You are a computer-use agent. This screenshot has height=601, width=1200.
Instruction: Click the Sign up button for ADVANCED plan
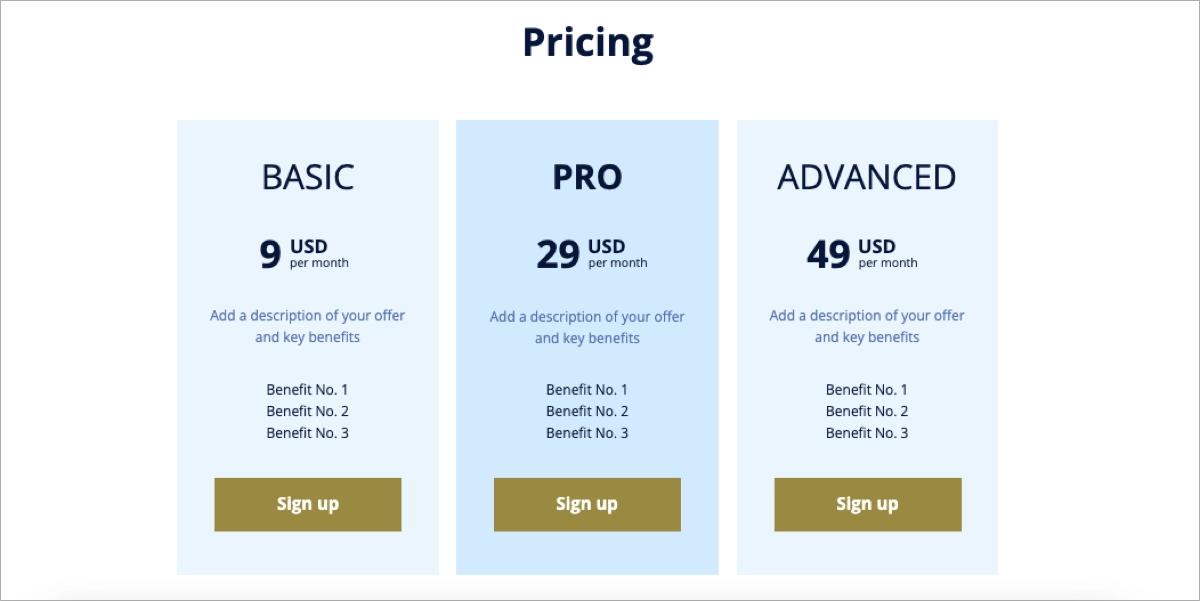click(x=867, y=504)
